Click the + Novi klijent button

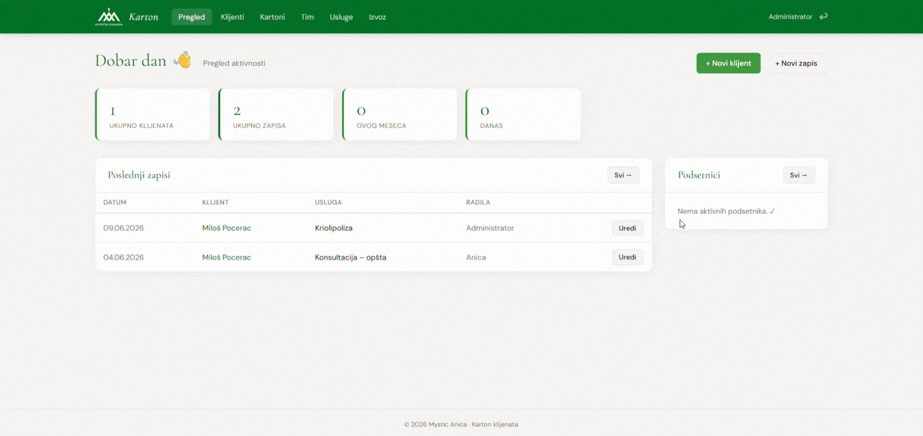728,63
